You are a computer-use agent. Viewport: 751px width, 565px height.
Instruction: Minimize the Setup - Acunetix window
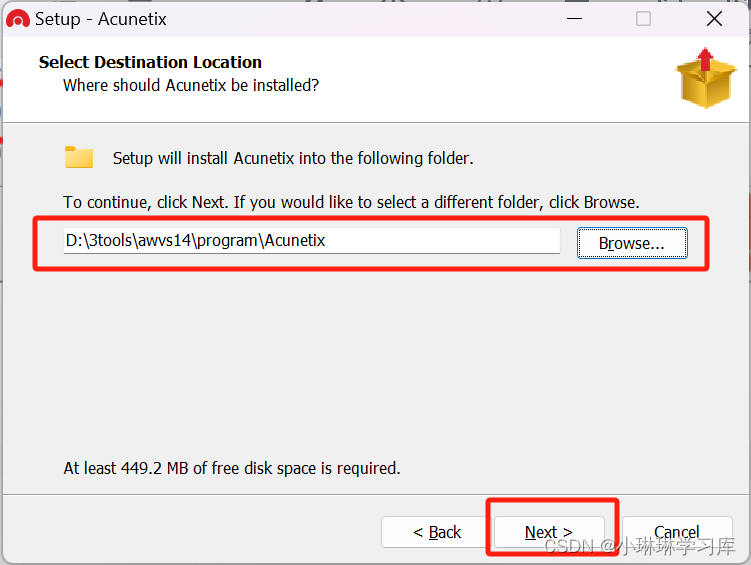[x=574, y=19]
